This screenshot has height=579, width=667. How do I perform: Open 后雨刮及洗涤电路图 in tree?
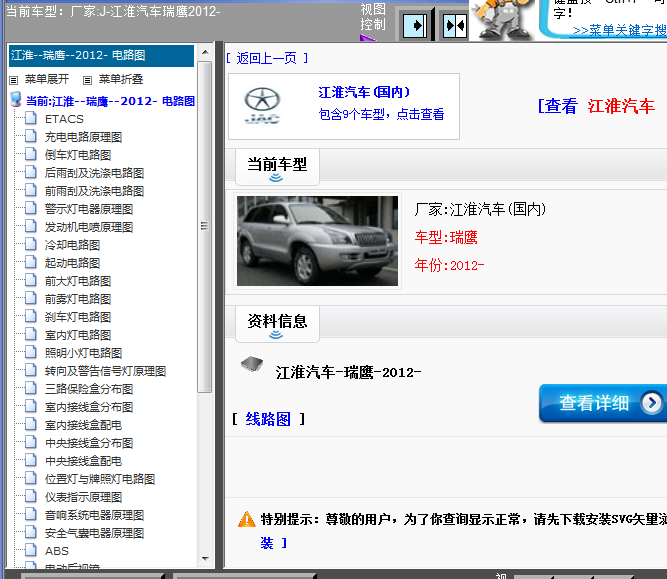coord(94,173)
